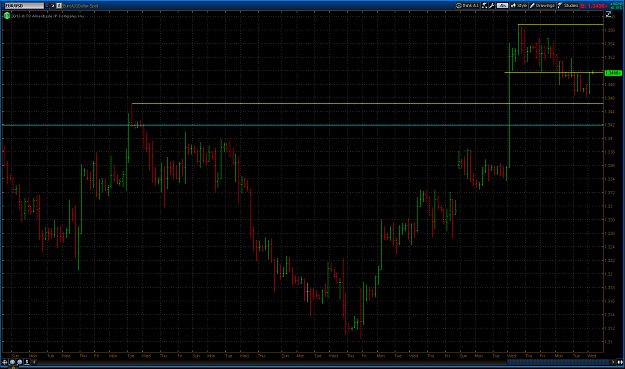Select the crosshair pan tool at bottom left
The height and width of the screenshot is (369, 625).
[x=5, y=362]
